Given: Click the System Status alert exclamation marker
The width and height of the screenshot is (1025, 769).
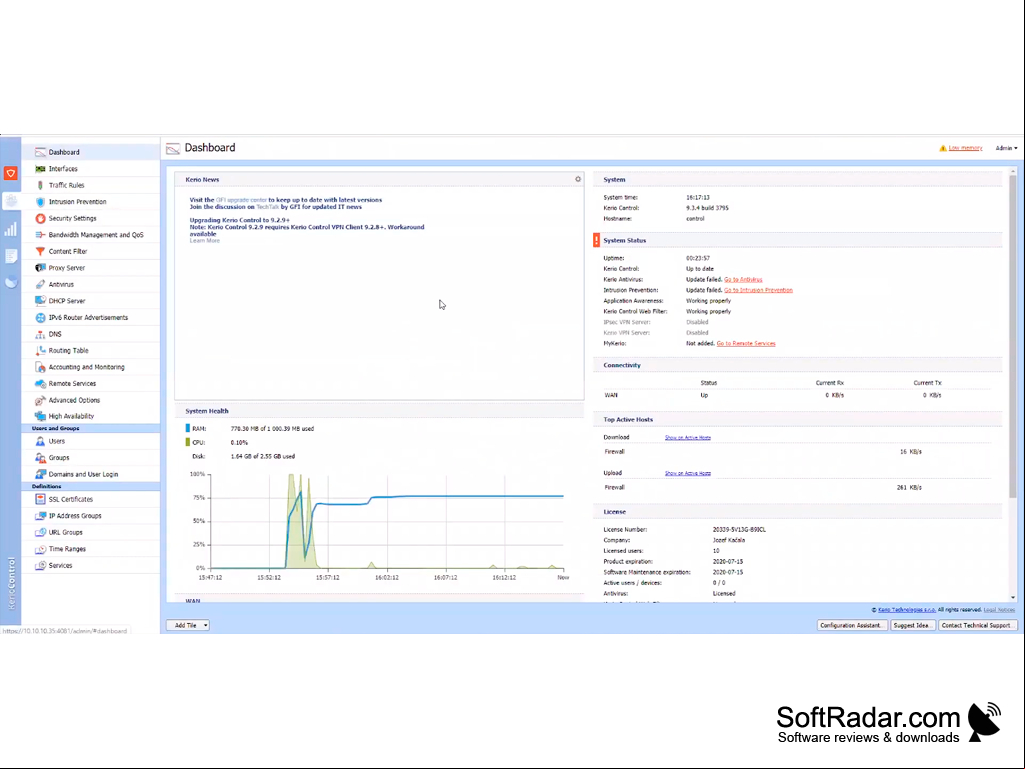Looking at the screenshot, I should 596,240.
